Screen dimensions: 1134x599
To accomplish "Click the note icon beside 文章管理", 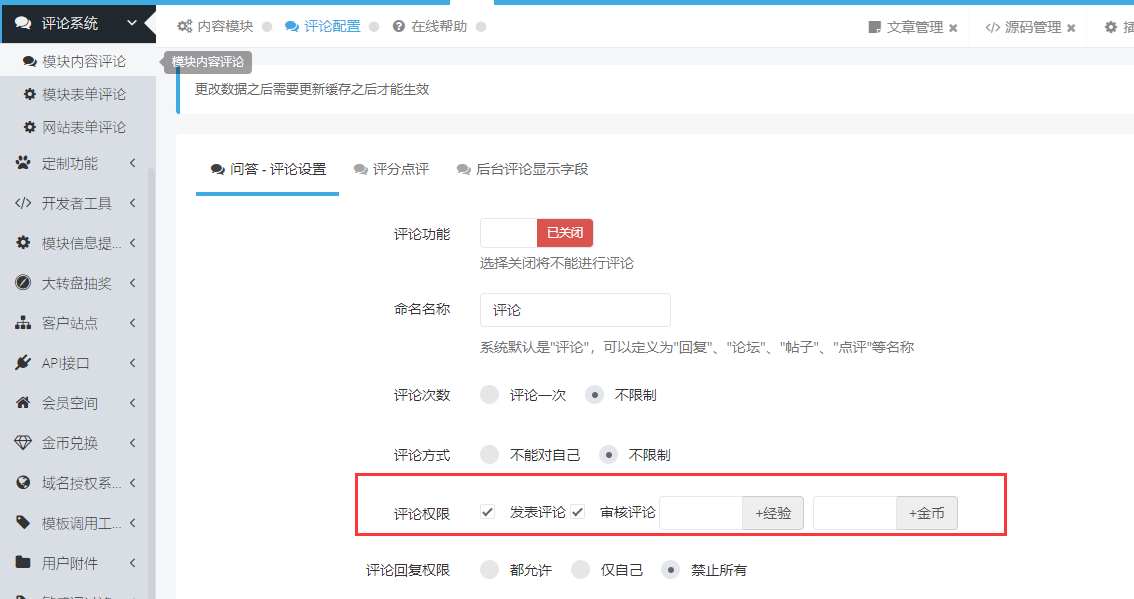I will pos(874,27).
